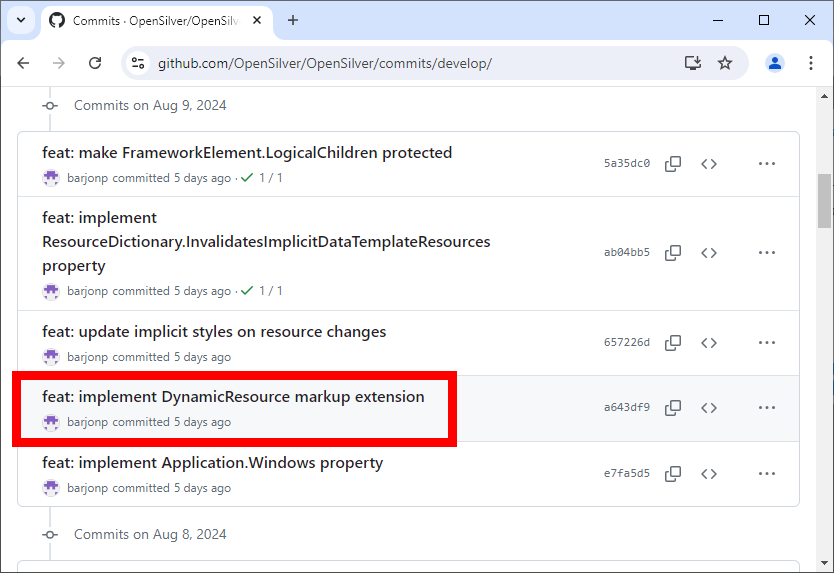
Task: Copy full SHA for commit a643df9
Action: (673, 408)
